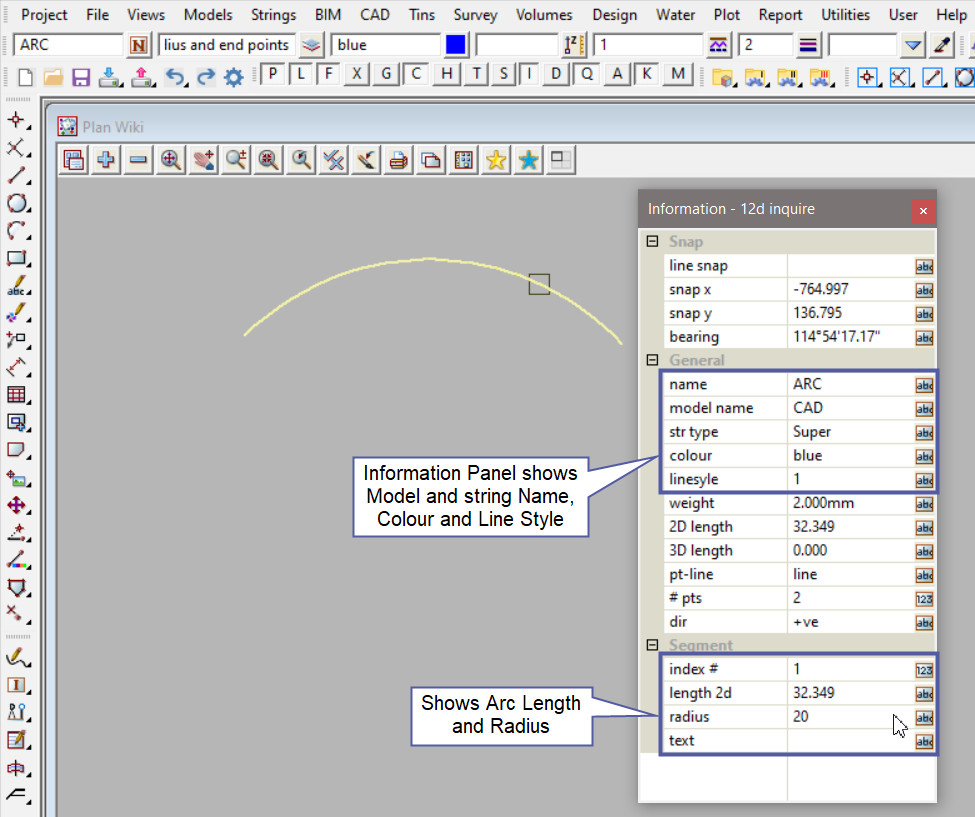Click the 'N' name button beside ARC field
The width and height of the screenshot is (975, 817).
[x=140, y=45]
